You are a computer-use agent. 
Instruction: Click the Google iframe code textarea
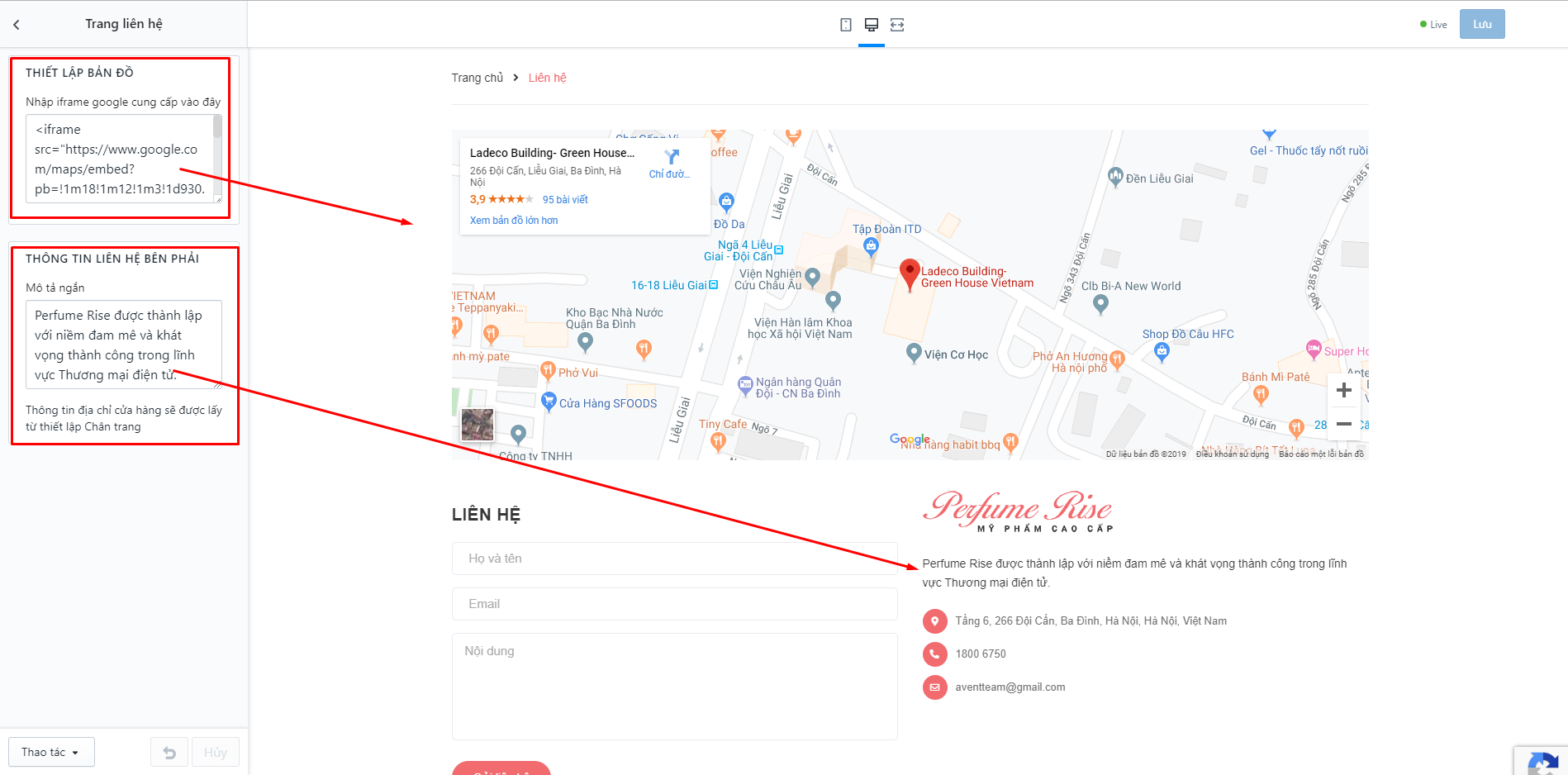coord(124,159)
